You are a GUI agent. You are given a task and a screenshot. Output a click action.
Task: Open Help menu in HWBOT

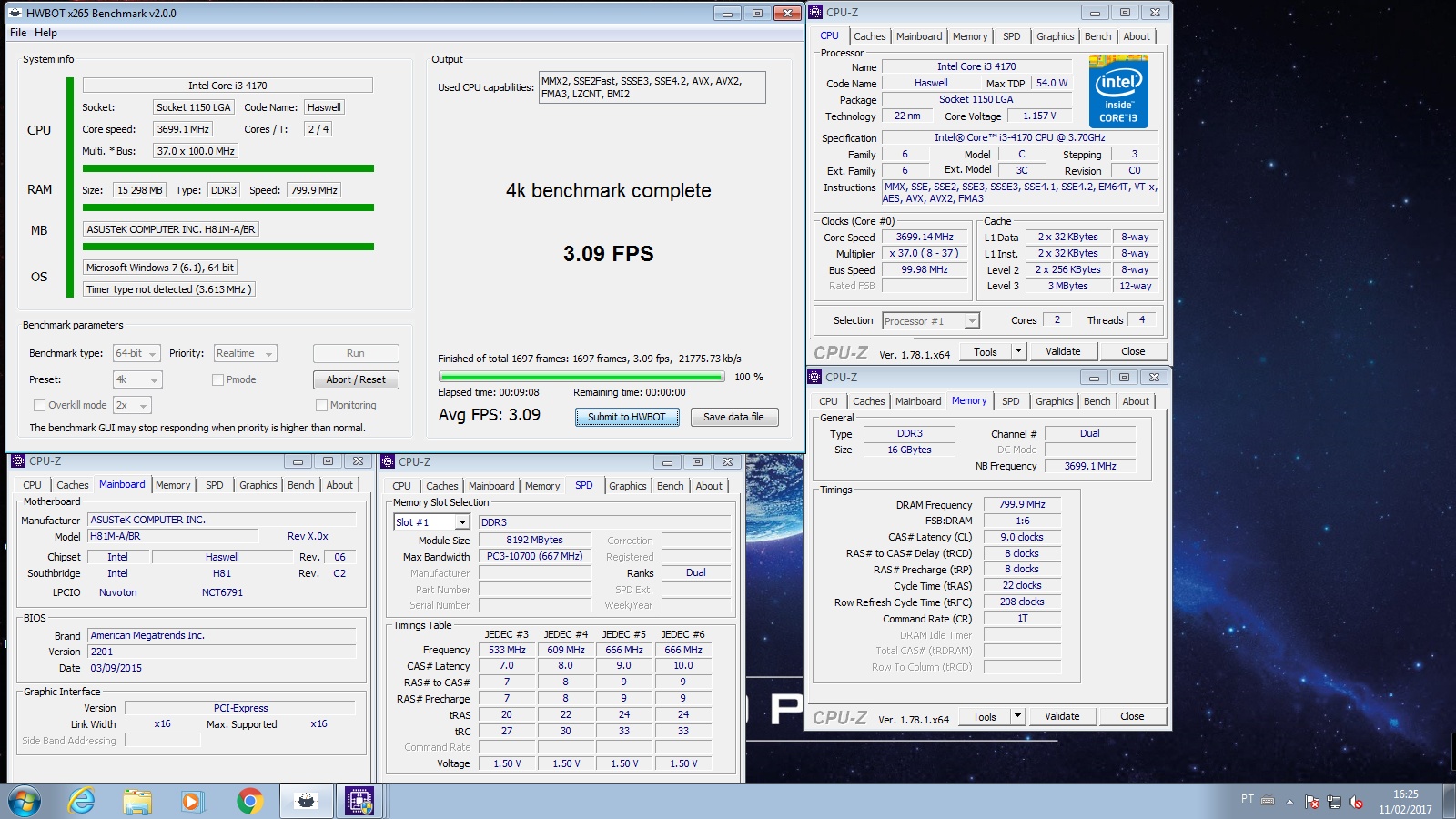tap(45, 33)
